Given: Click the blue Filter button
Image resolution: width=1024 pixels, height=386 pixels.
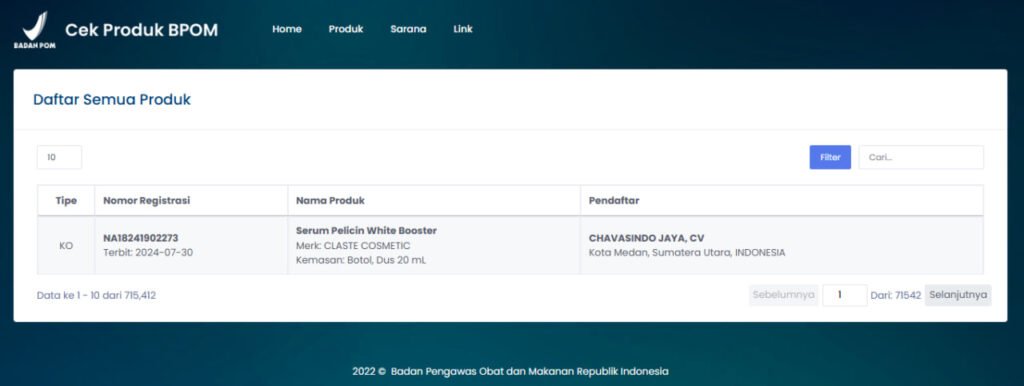Looking at the screenshot, I should 830,157.
